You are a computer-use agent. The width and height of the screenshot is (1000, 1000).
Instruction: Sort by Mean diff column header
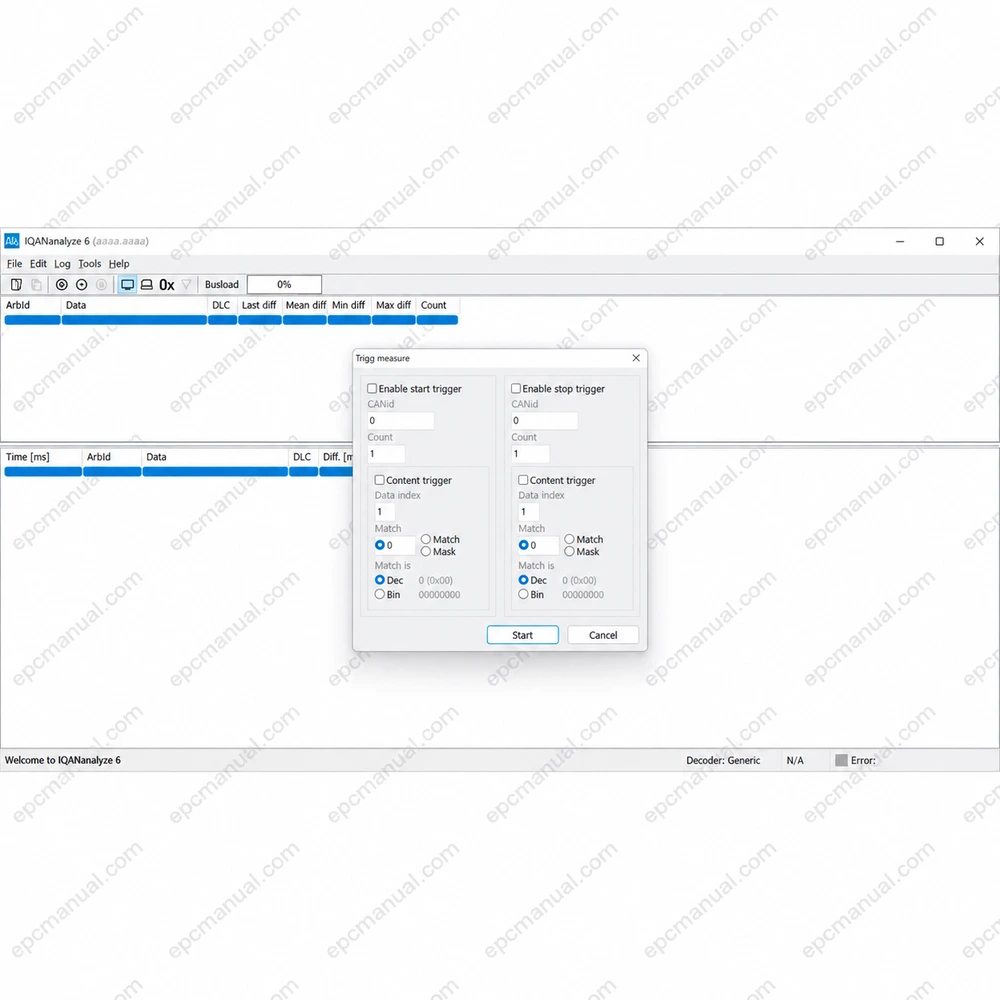305,305
